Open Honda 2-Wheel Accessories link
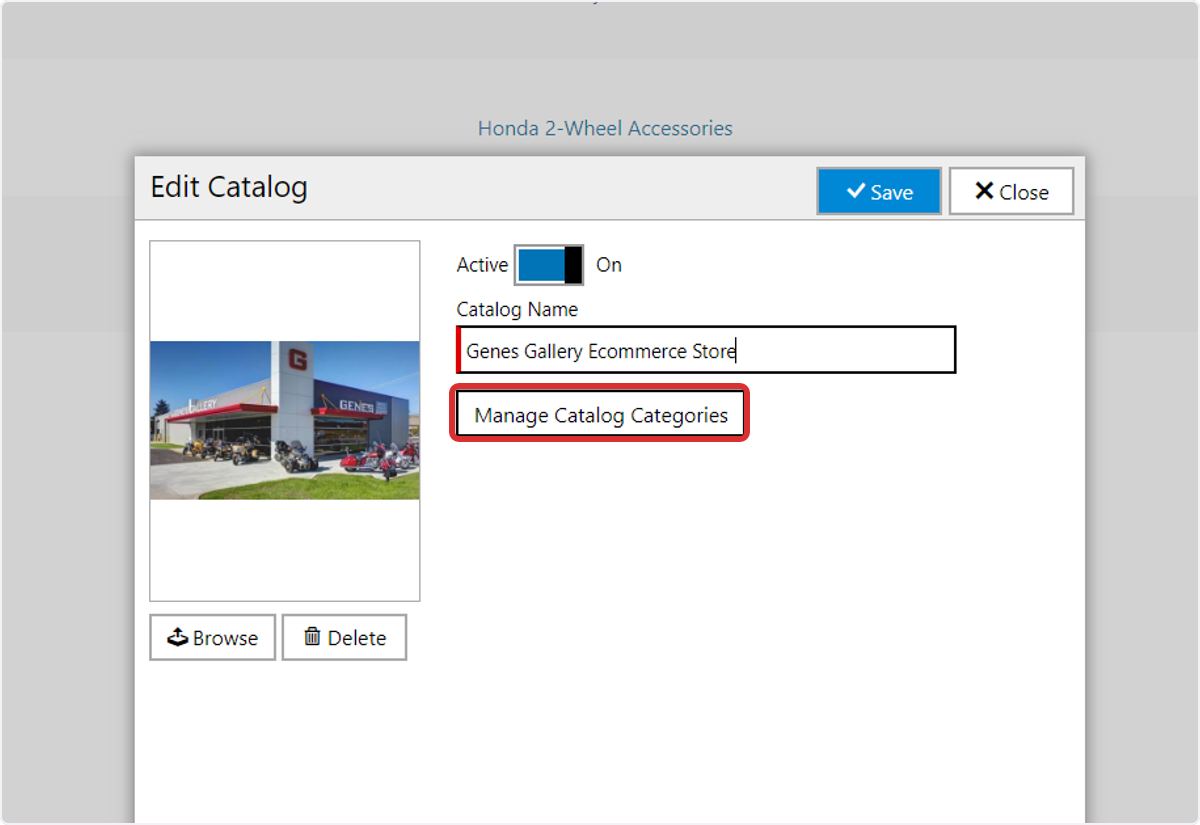The height and width of the screenshot is (825, 1200). [605, 128]
